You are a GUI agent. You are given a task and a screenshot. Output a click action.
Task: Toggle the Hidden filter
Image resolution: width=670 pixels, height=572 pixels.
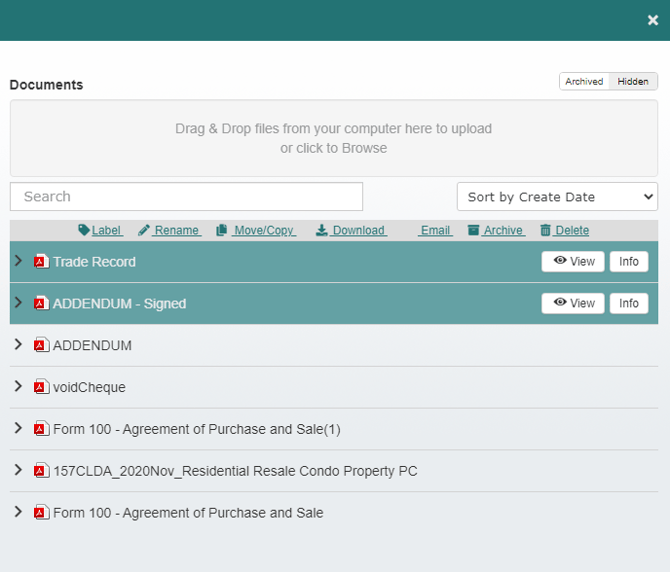(x=633, y=82)
